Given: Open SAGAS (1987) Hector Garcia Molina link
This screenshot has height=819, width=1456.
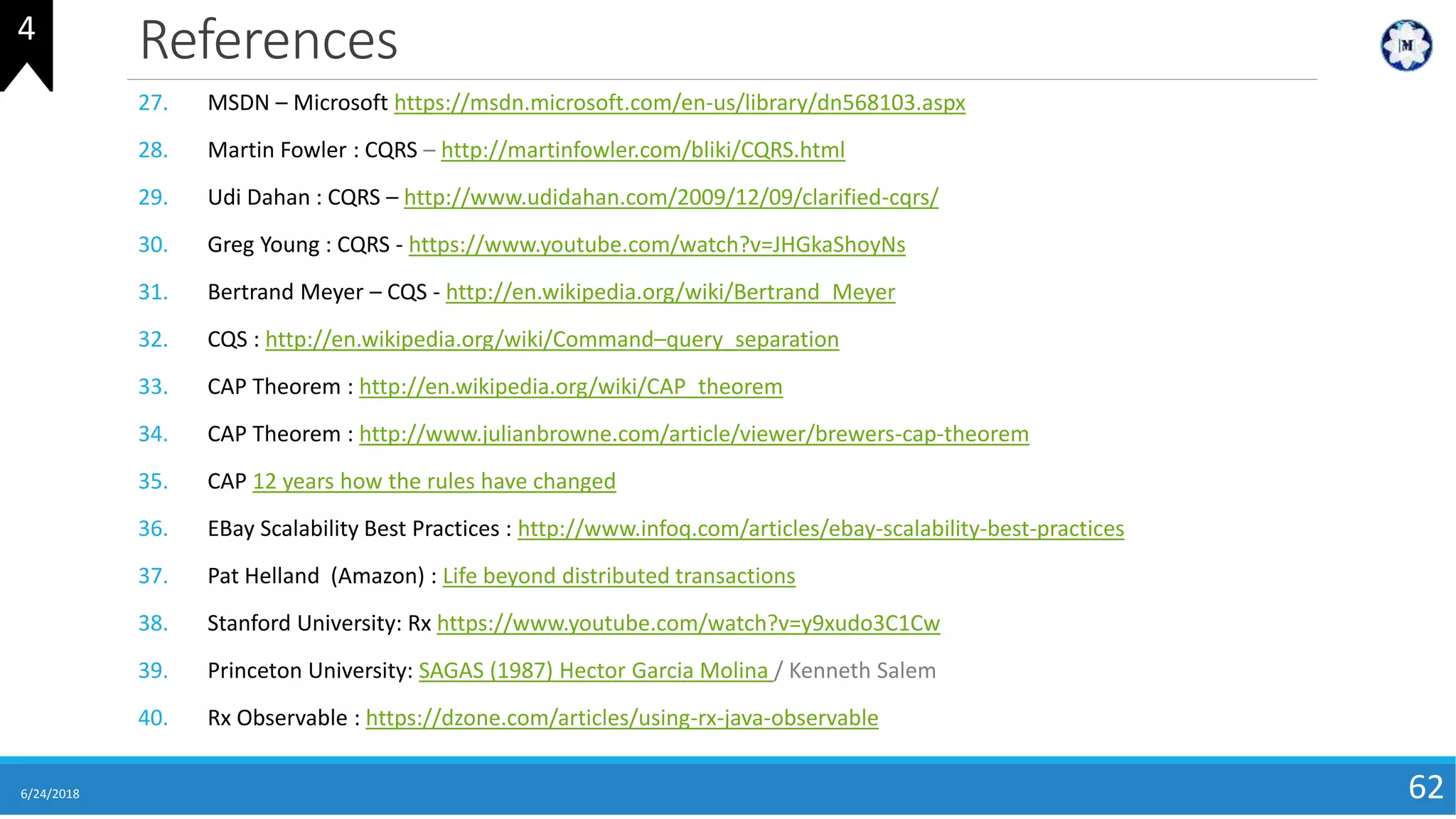Looking at the screenshot, I should (594, 670).
